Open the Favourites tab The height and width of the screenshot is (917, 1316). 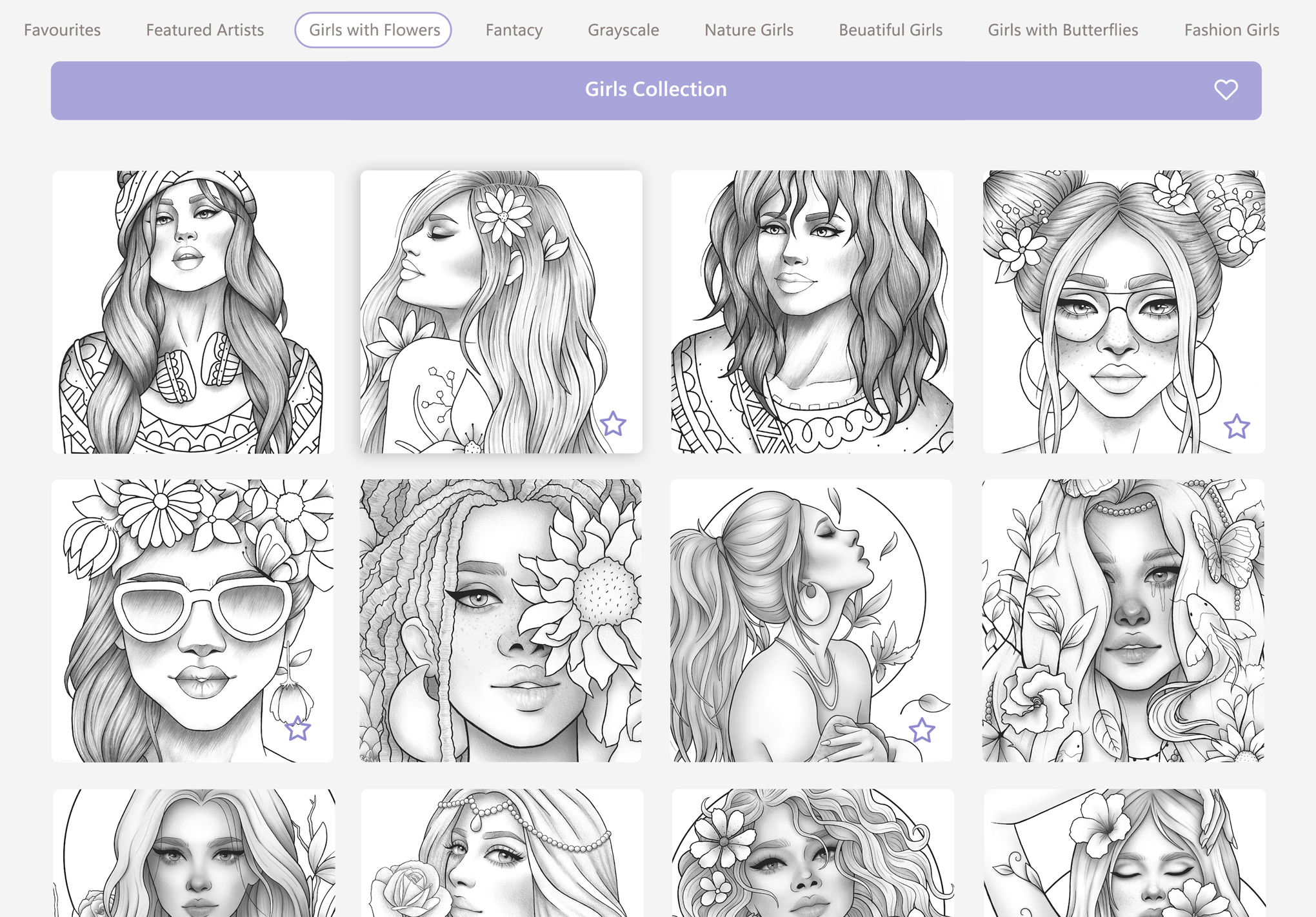pyautogui.click(x=62, y=30)
